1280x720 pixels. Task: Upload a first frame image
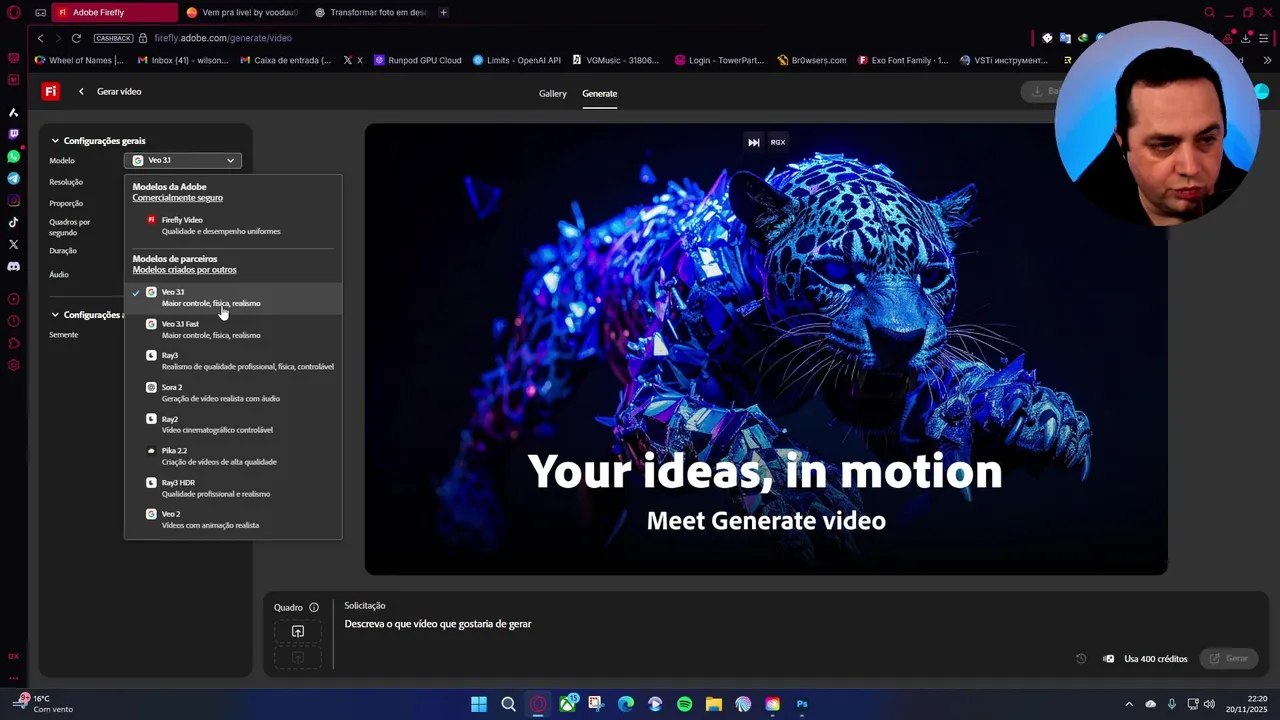click(x=297, y=631)
